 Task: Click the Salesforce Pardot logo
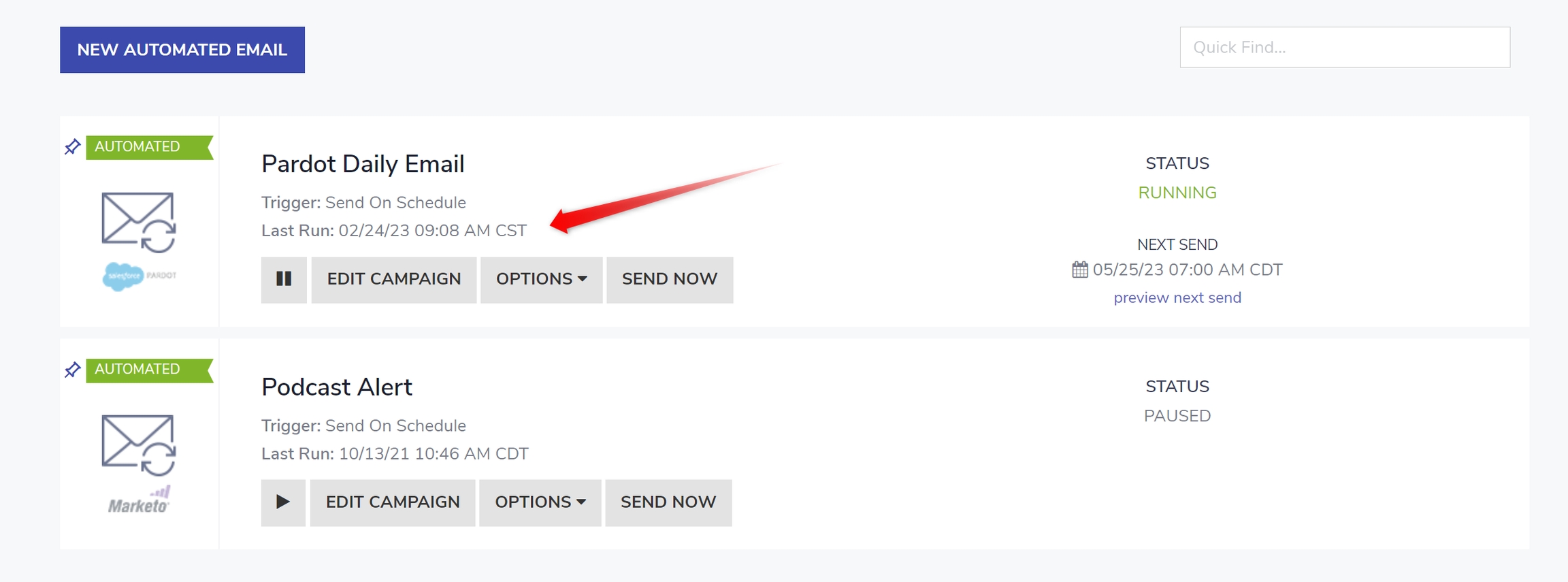139,276
